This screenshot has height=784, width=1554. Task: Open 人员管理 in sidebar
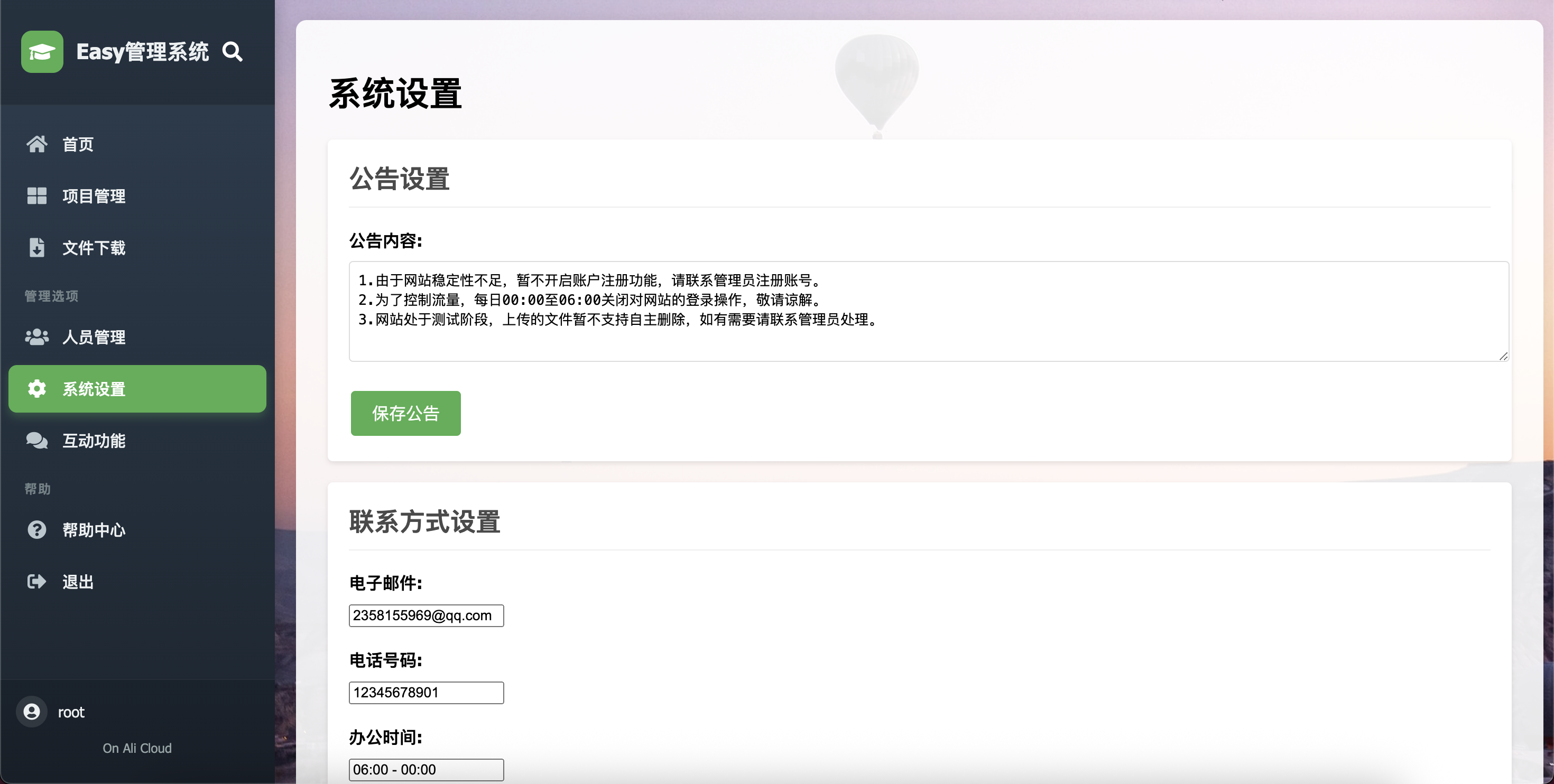tap(94, 337)
